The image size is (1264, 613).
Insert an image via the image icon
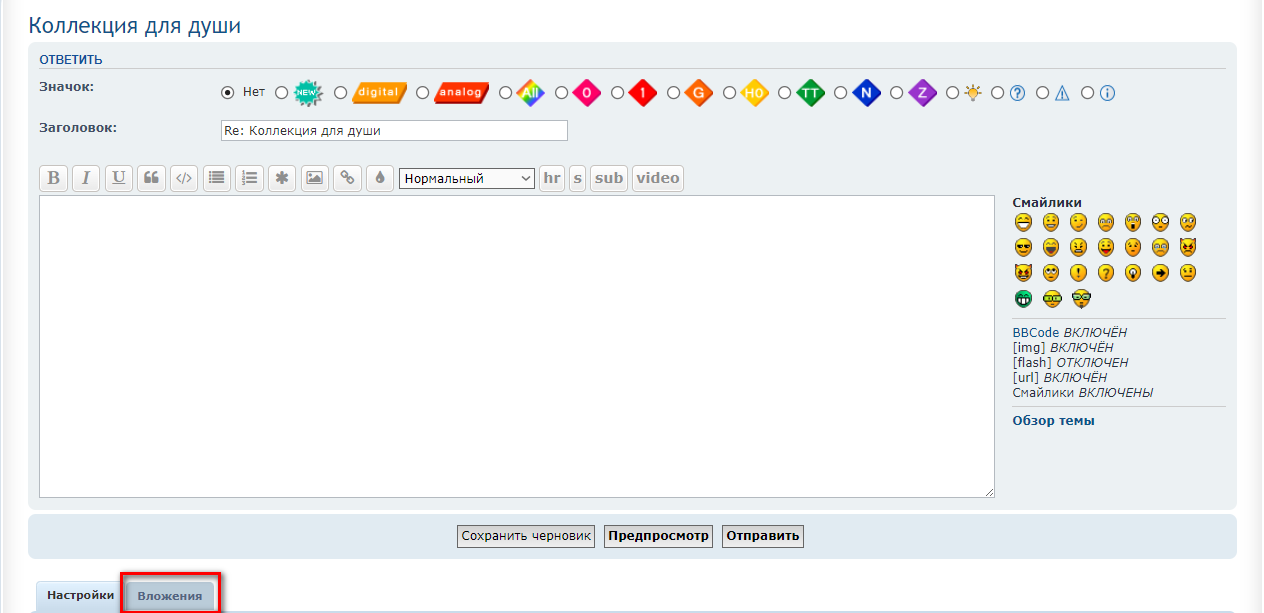pos(314,178)
